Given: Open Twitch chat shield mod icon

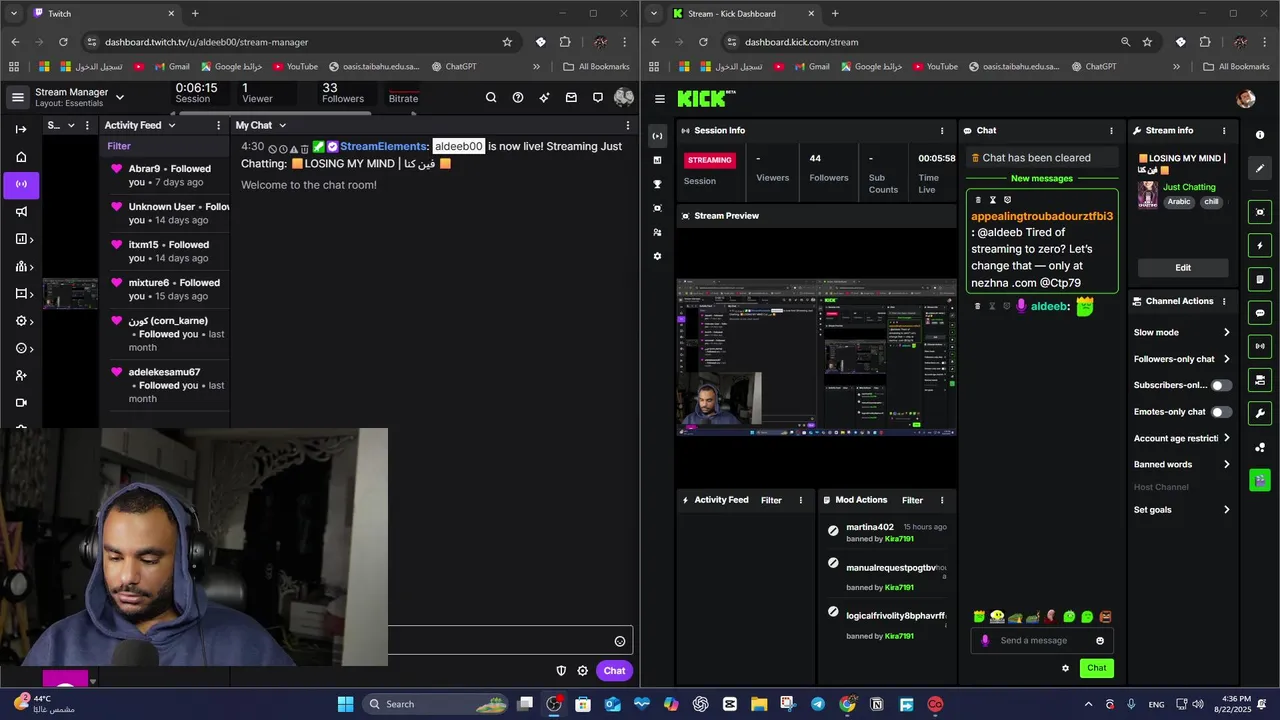Looking at the screenshot, I should (562, 671).
